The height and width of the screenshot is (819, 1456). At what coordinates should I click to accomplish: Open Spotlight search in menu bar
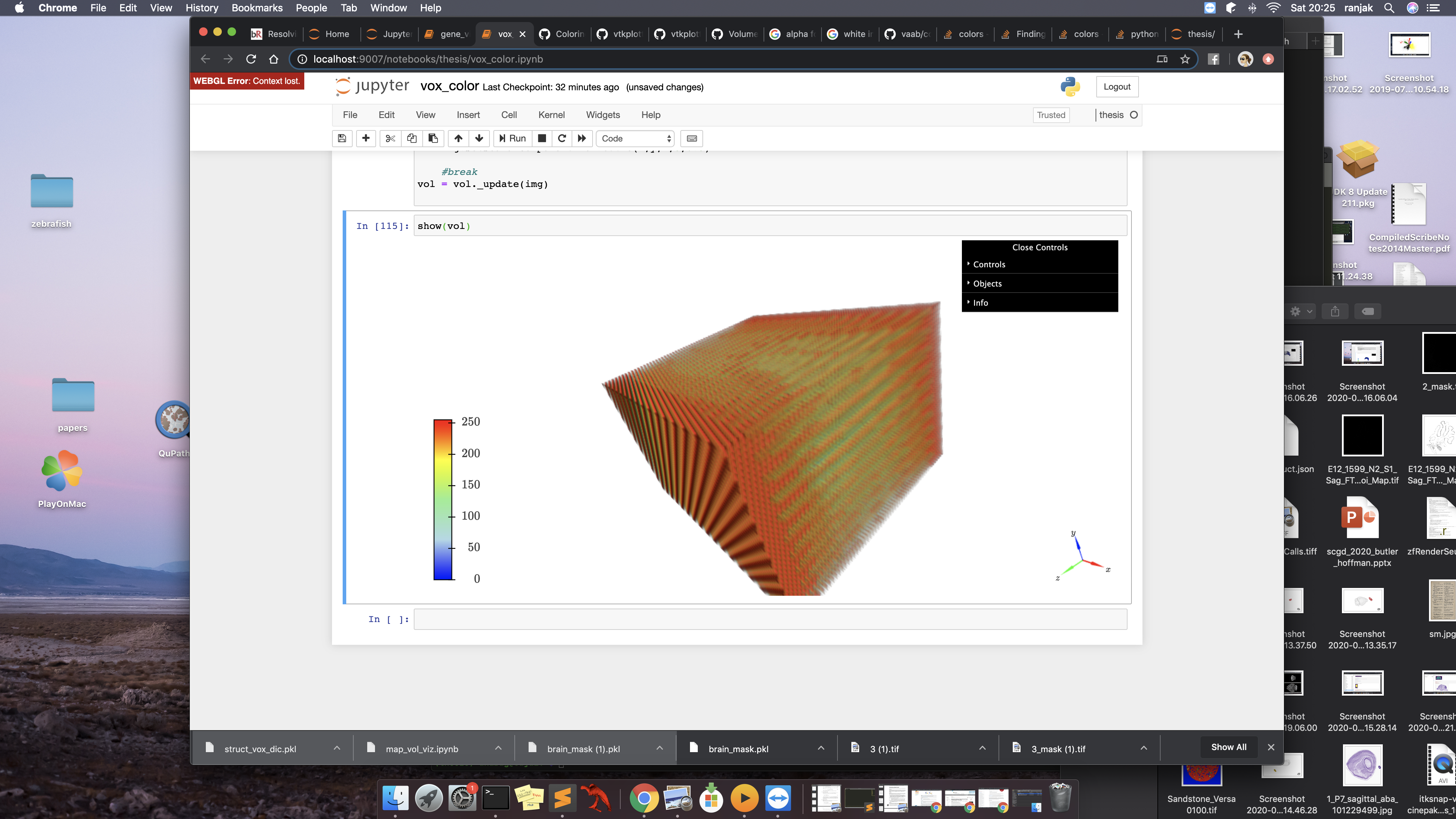pyautogui.click(x=1389, y=8)
